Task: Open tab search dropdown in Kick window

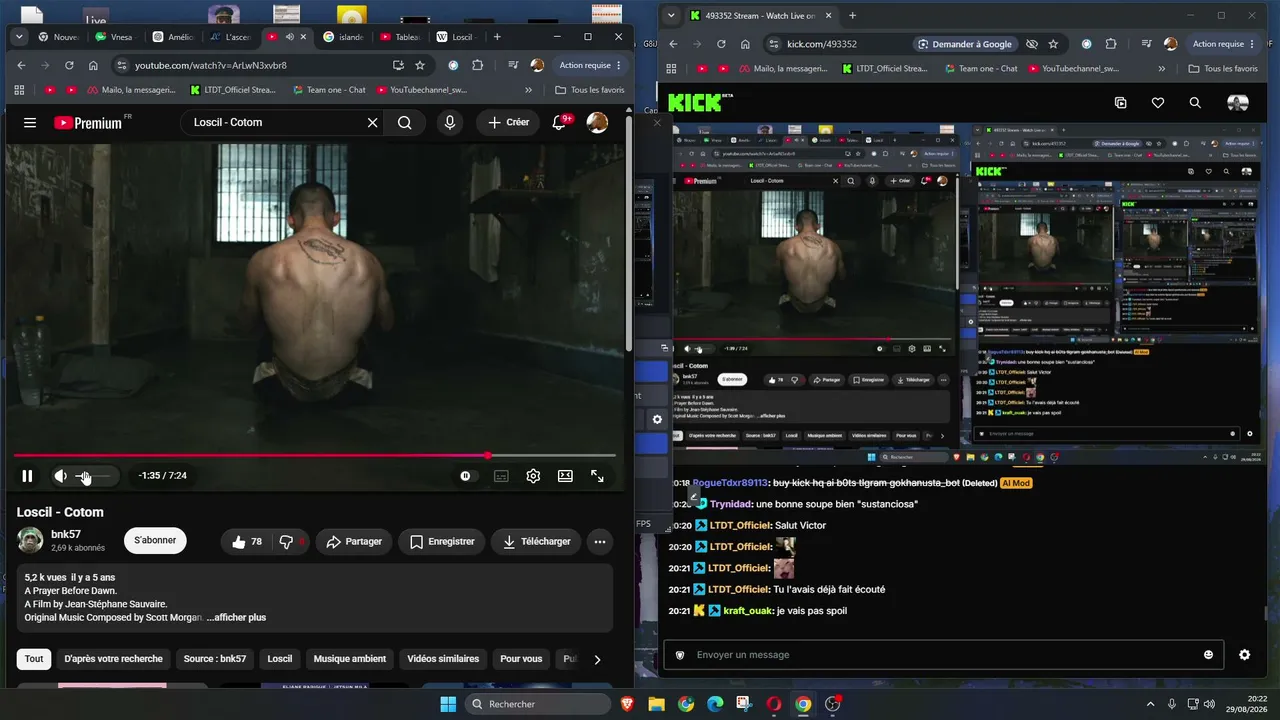Action: click(x=671, y=16)
